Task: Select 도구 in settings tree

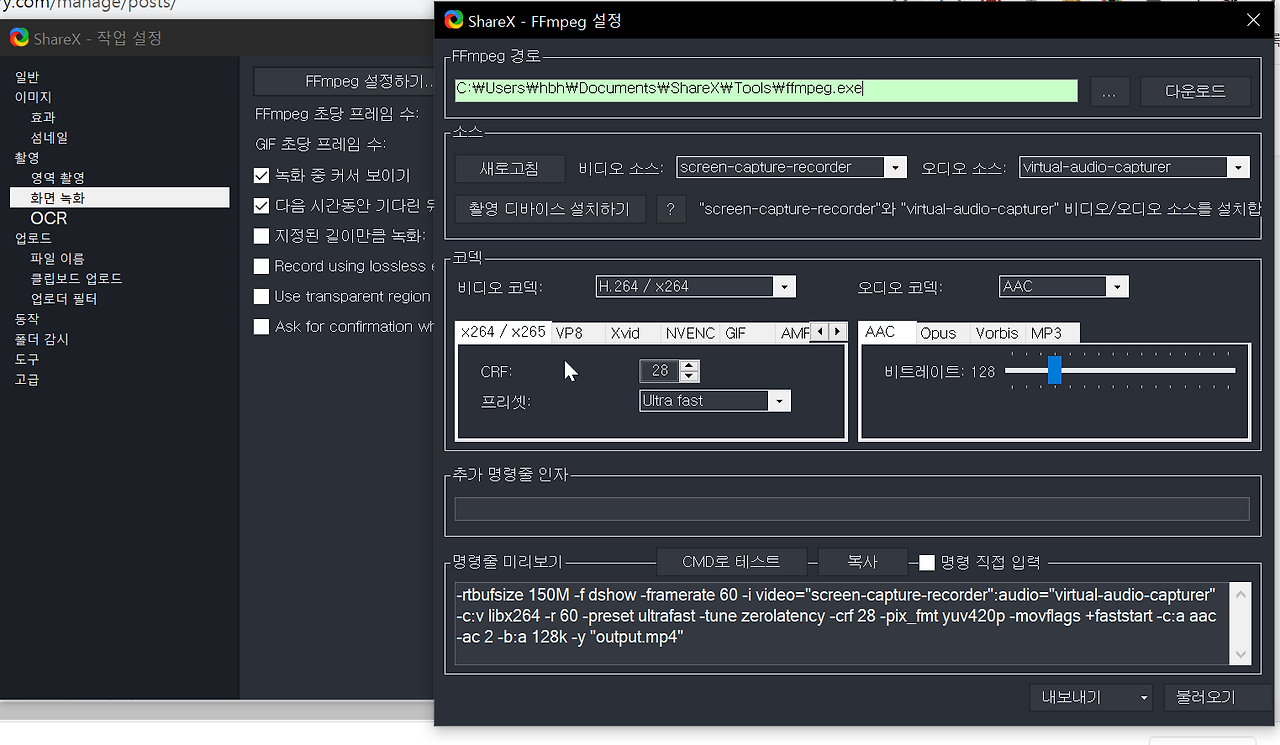Action: point(27,359)
